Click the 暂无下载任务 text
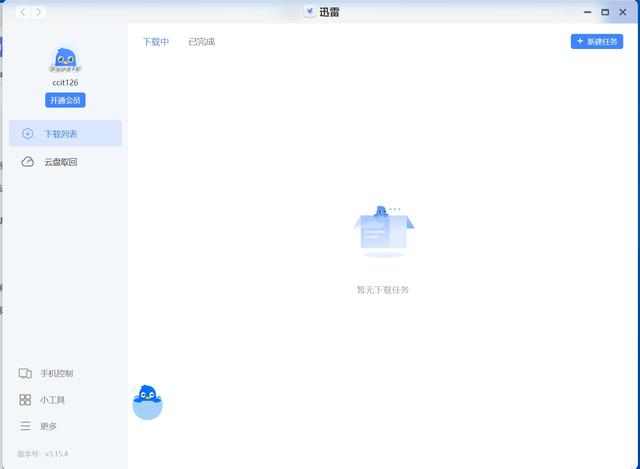This screenshot has height=469, width=640. pos(382,290)
